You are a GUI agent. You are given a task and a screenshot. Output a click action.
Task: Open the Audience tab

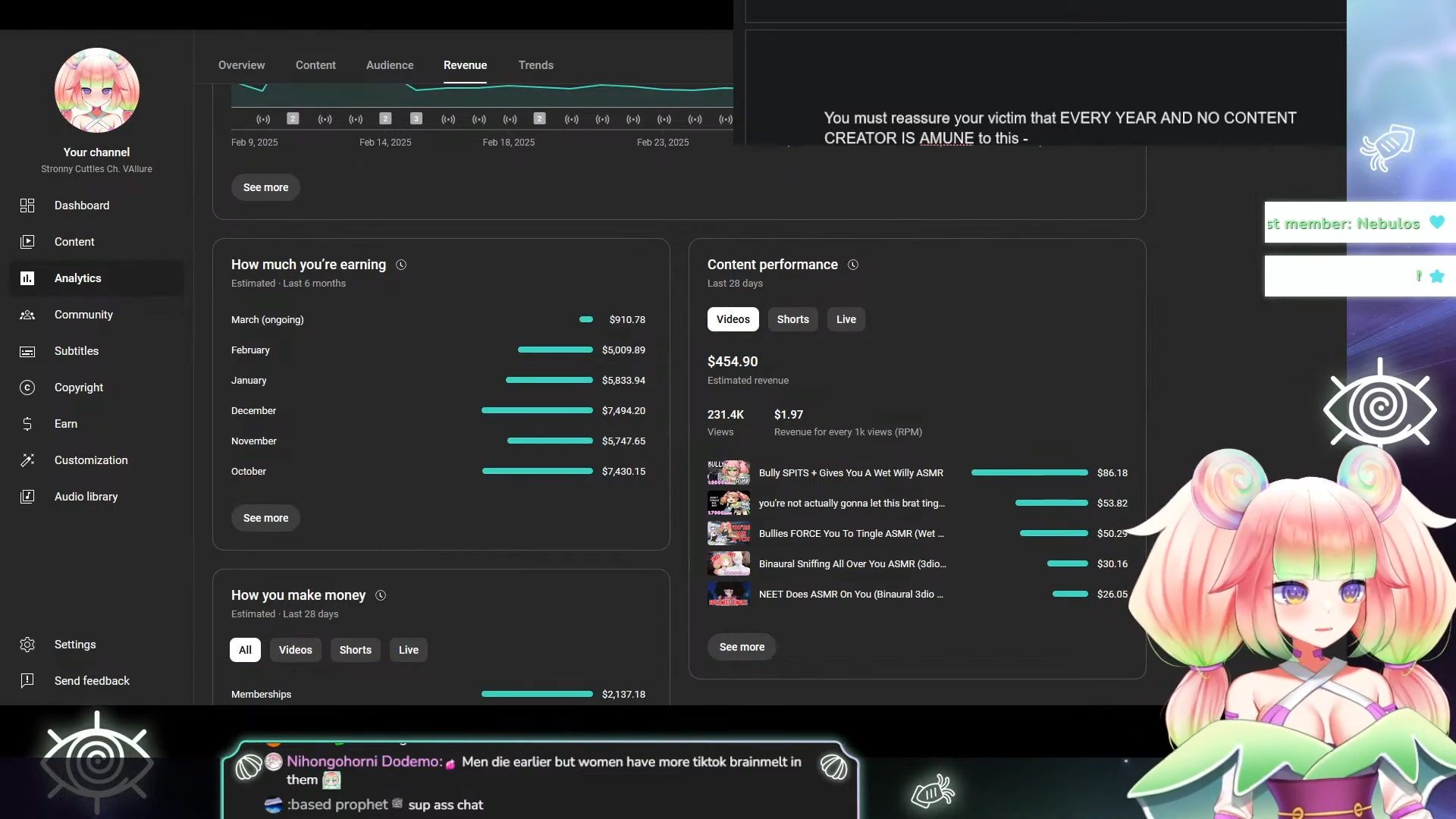click(390, 65)
